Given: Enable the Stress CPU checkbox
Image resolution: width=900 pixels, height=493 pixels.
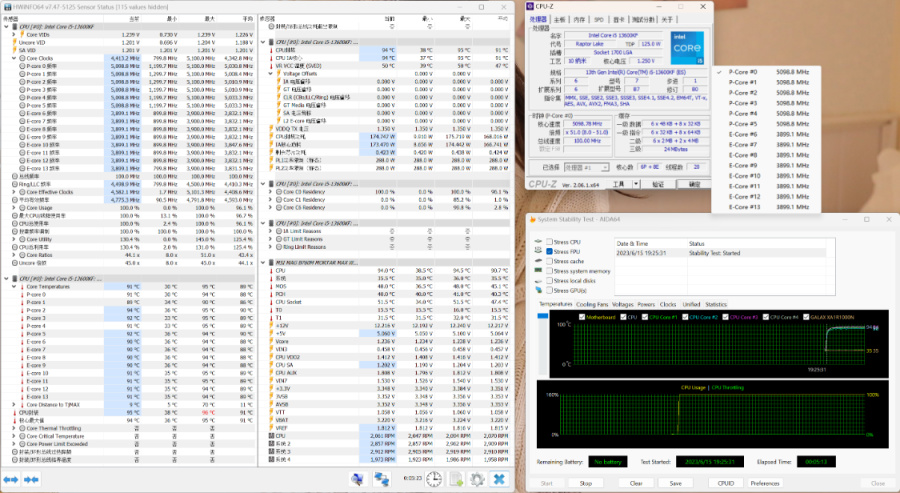Looking at the screenshot, I should tap(547, 242).
